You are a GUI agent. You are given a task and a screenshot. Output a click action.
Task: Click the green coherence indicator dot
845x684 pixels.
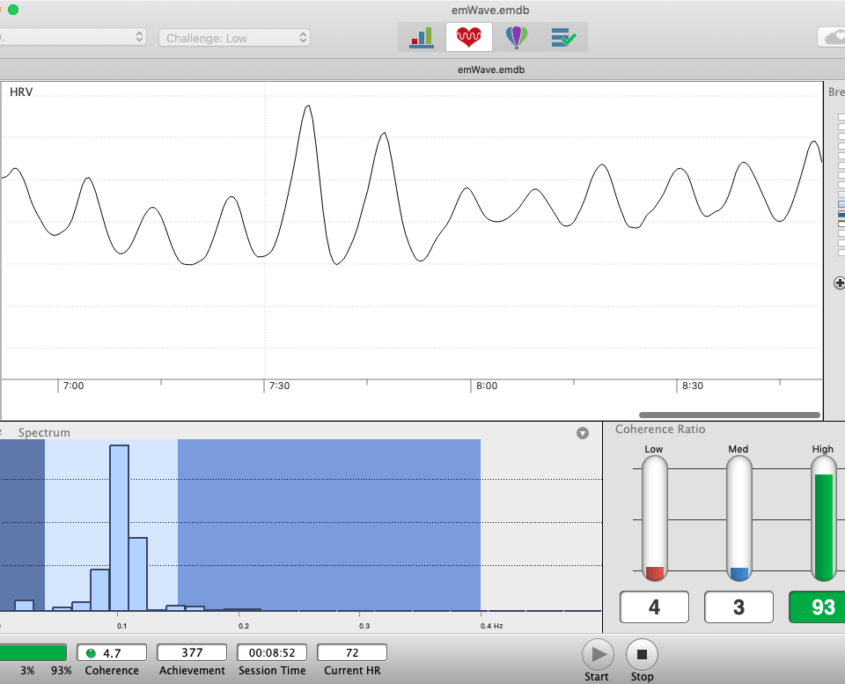91,653
